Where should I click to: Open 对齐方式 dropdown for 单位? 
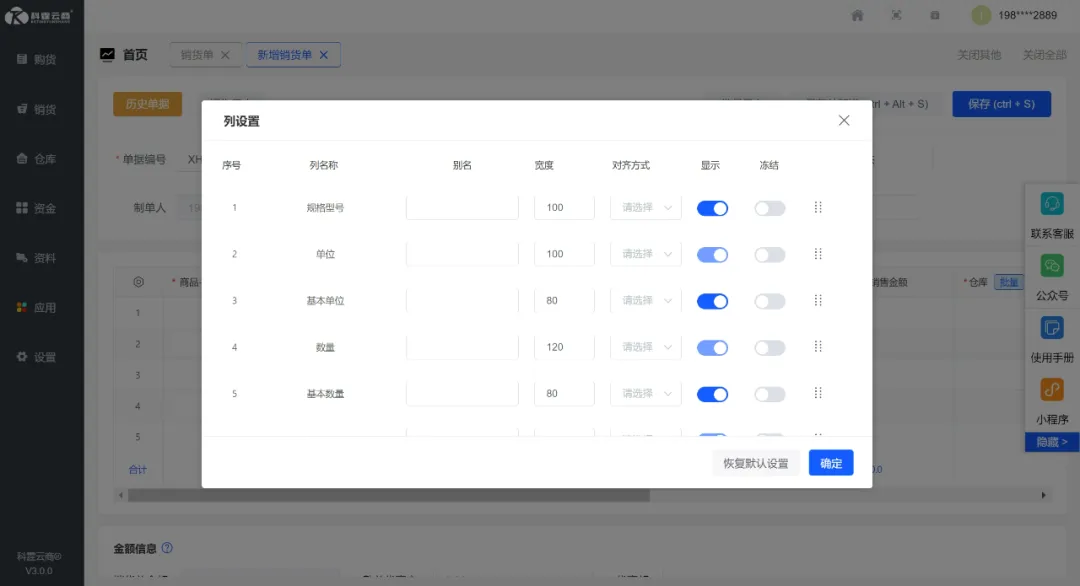pyautogui.click(x=645, y=254)
